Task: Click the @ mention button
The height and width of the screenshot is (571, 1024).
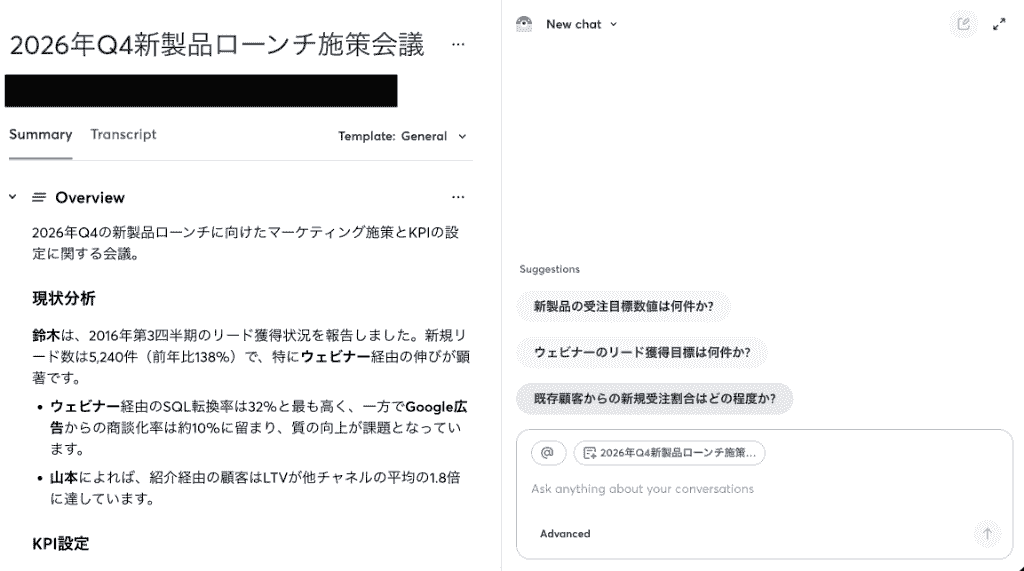Action: tap(548, 452)
